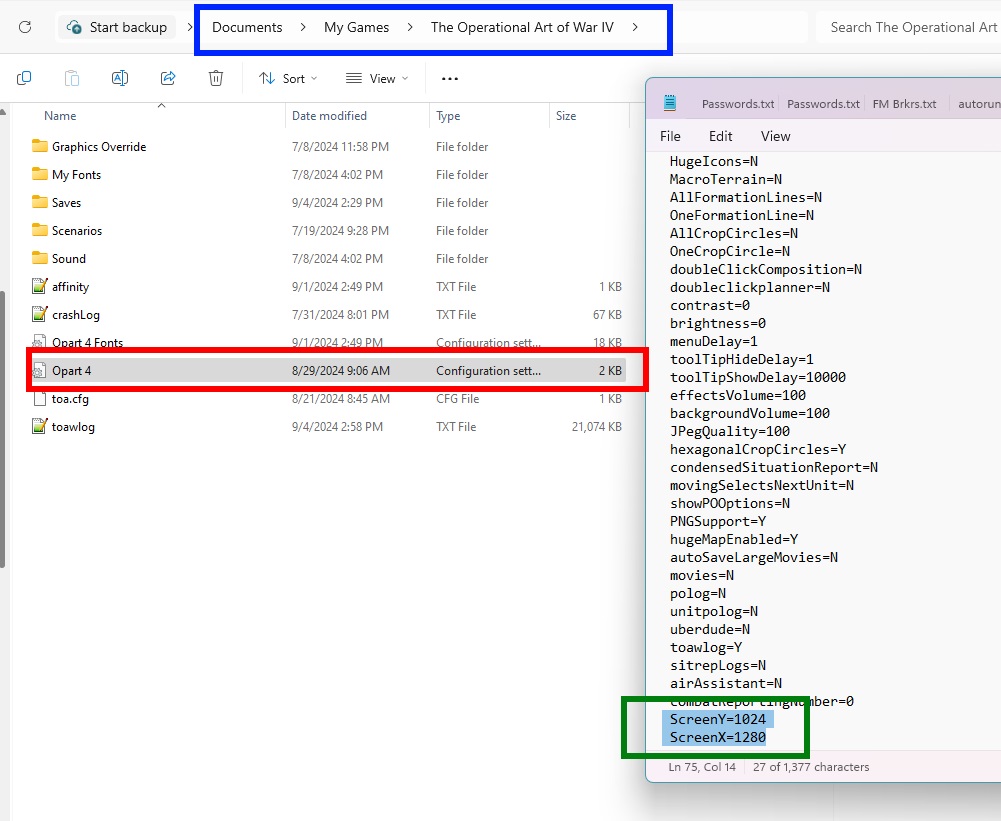
Task: Click the toawlog=Y line in Notepad
Action: 705,647
